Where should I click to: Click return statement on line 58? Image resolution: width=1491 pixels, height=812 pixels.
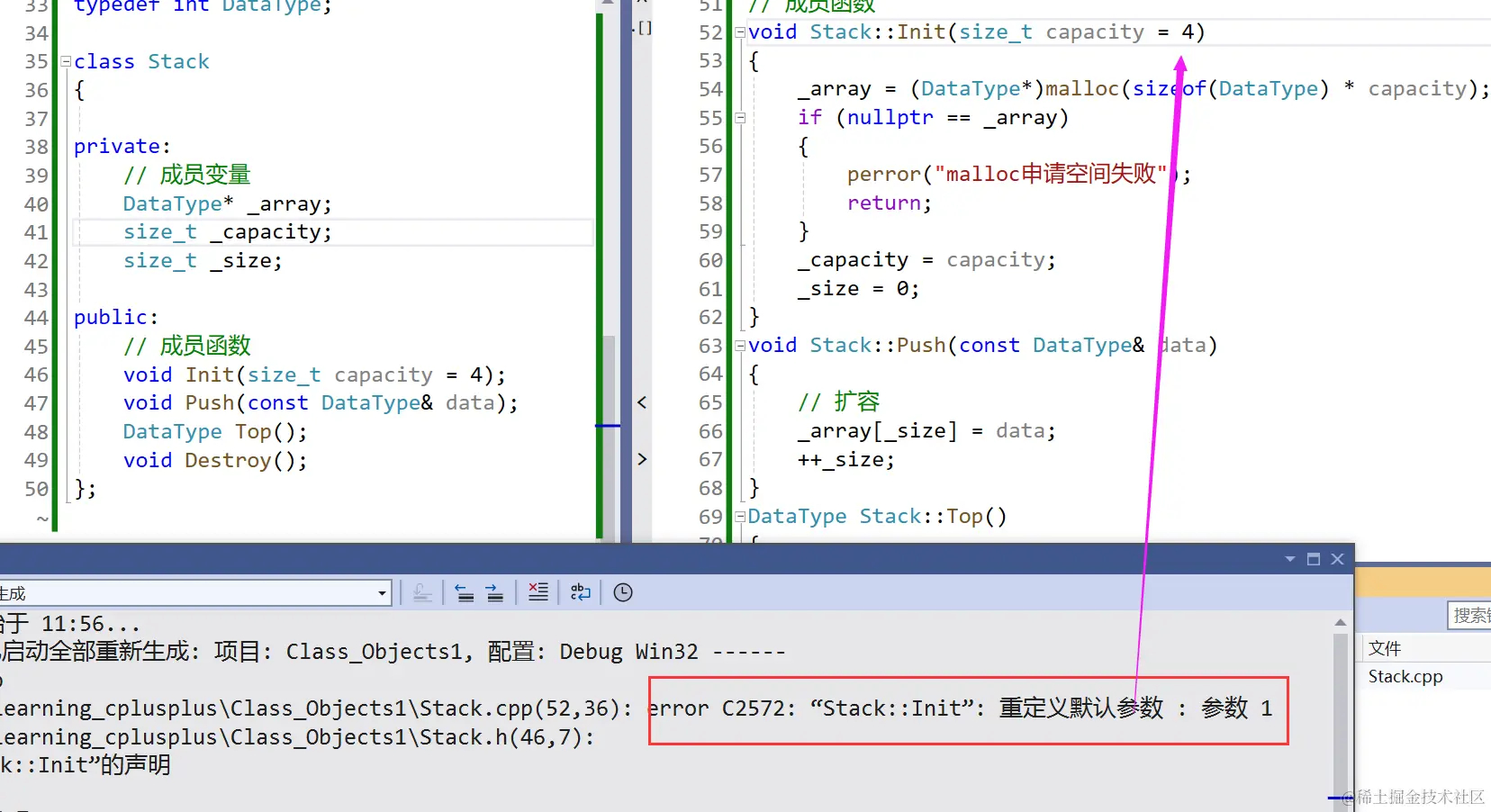pos(890,203)
